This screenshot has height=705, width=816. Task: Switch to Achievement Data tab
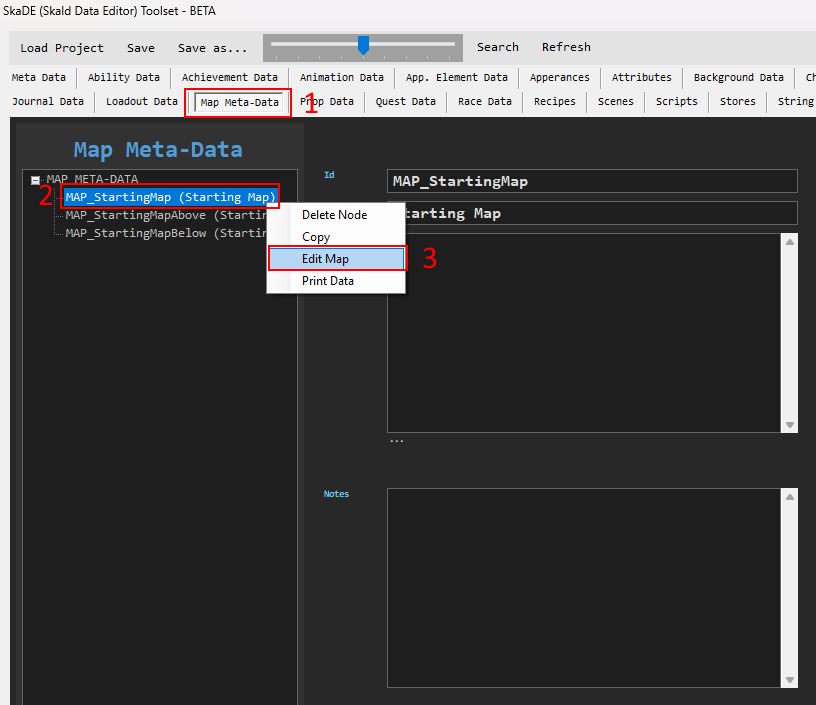tap(230, 78)
